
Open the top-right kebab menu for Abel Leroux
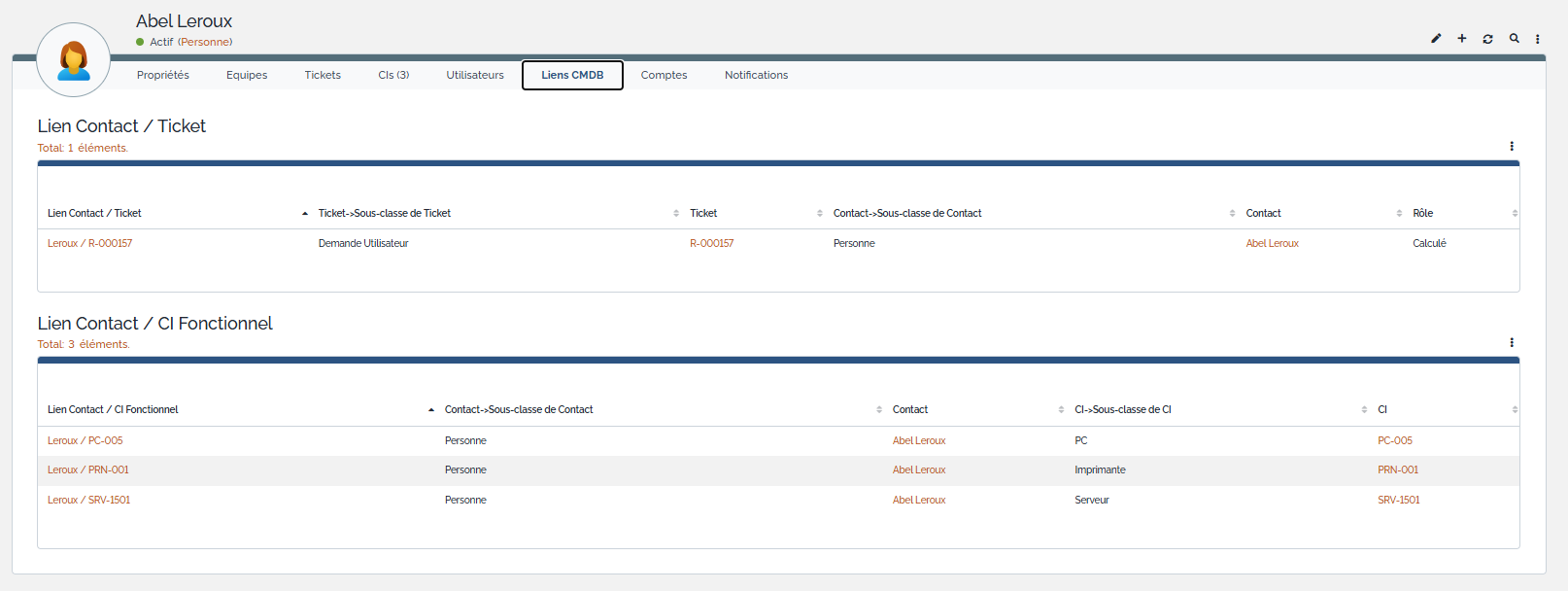1537,39
